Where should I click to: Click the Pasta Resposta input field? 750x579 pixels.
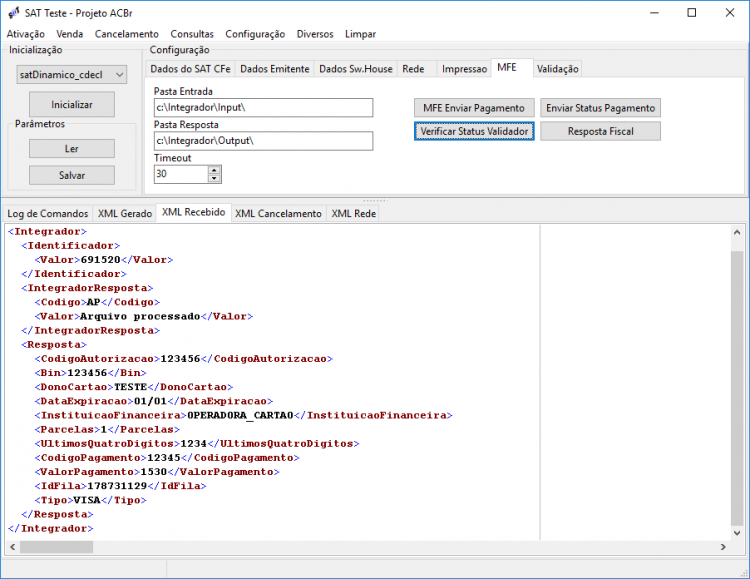(x=264, y=141)
